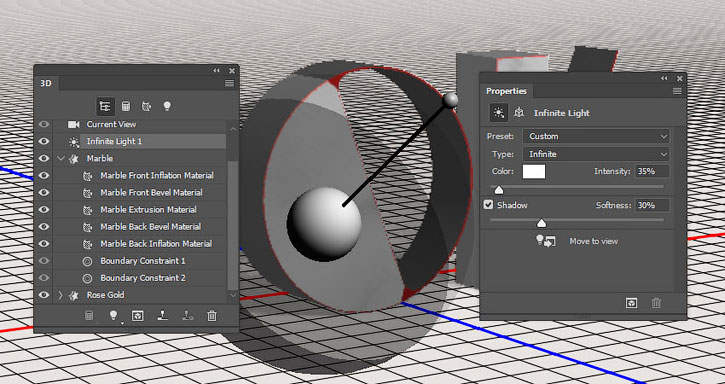
Task: Click Render button in 3D panel bottom
Action: point(137,316)
